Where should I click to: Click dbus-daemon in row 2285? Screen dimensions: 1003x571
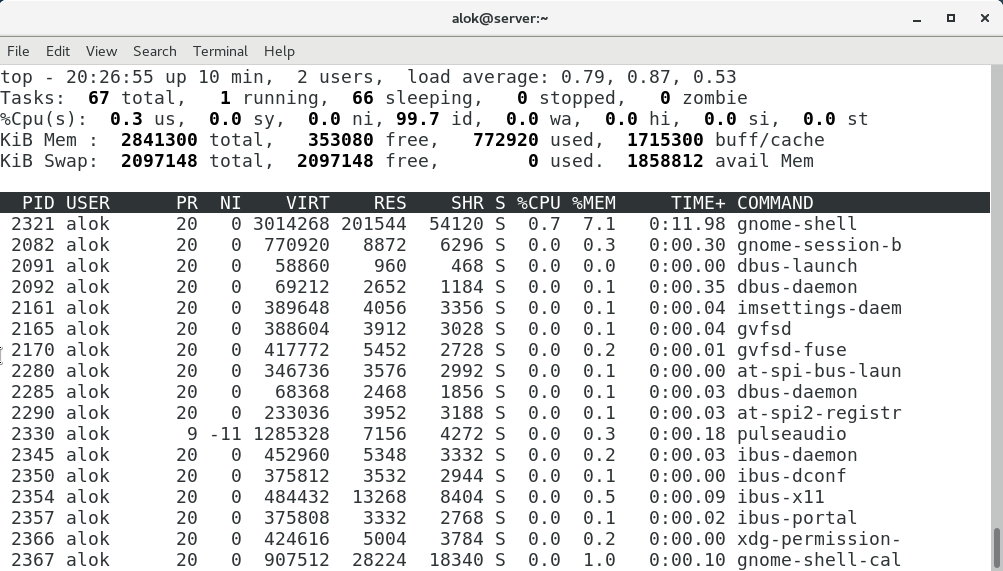point(797,392)
